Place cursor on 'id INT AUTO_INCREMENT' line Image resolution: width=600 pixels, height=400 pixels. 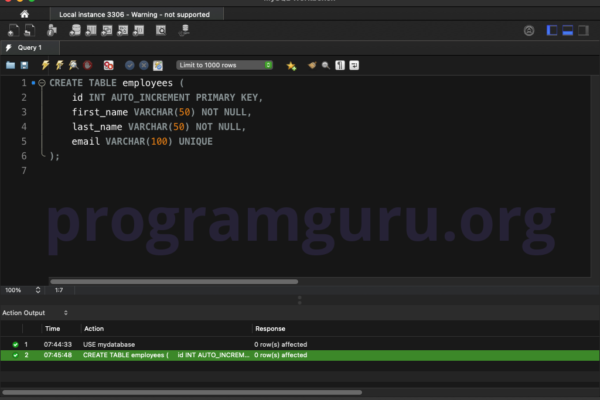(167, 98)
